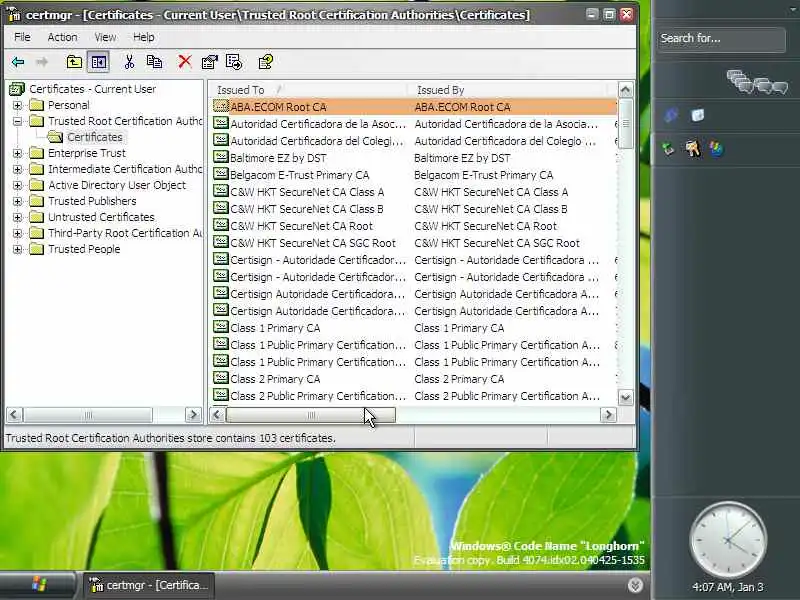Select Autoridad Certificadora de la Asoc... row
The height and width of the screenshot is (600, 800).
pos(414,124)
